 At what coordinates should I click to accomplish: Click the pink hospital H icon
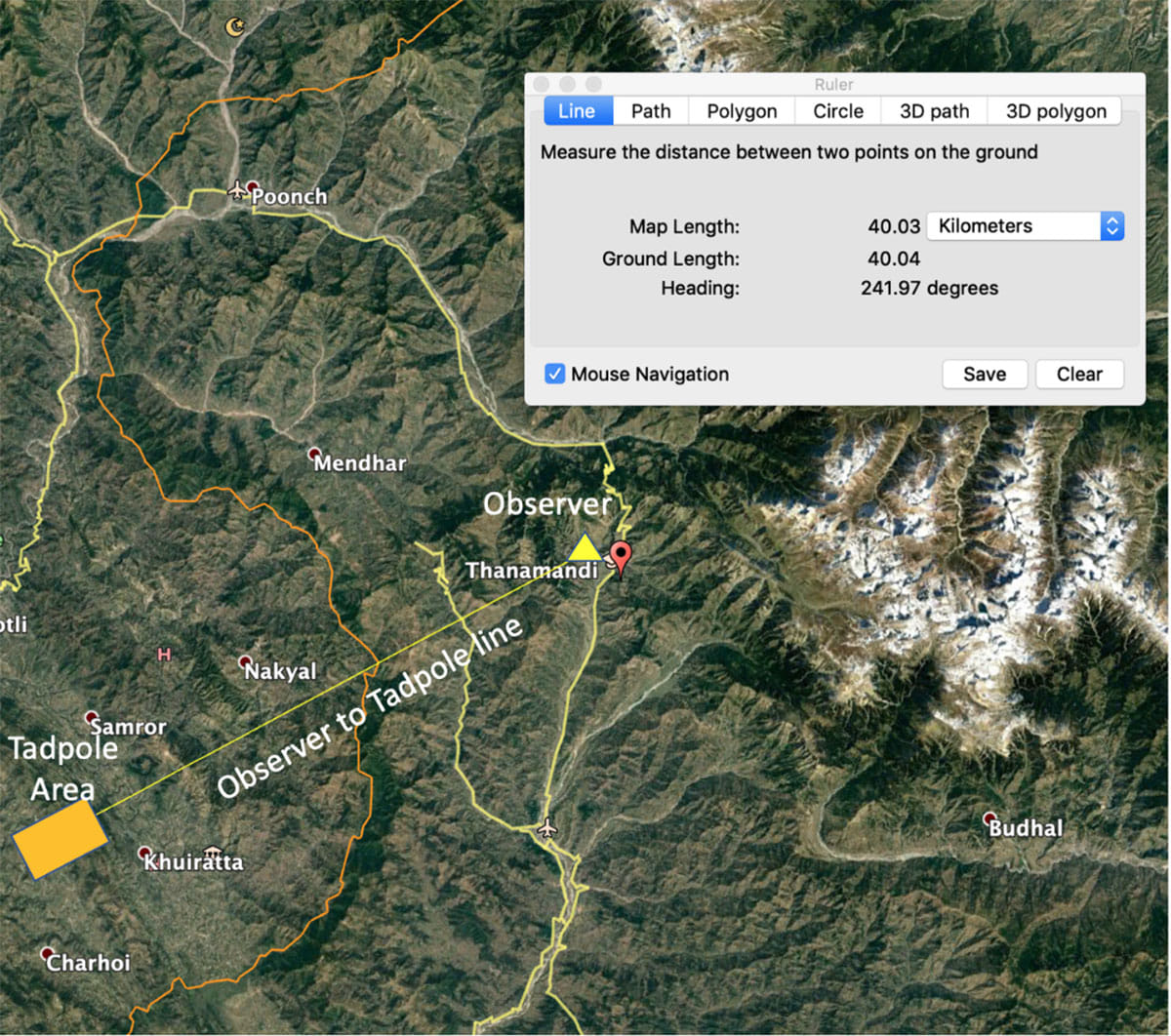coord(163,655)
